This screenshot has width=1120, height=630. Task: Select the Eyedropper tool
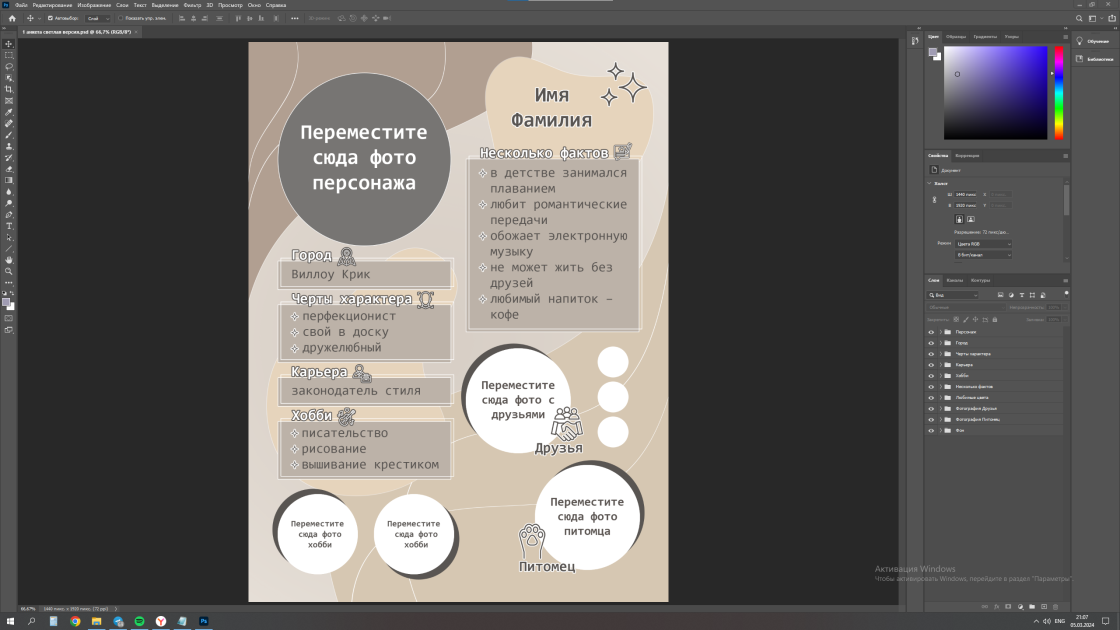pyautogui.click(x=9, y=112)
